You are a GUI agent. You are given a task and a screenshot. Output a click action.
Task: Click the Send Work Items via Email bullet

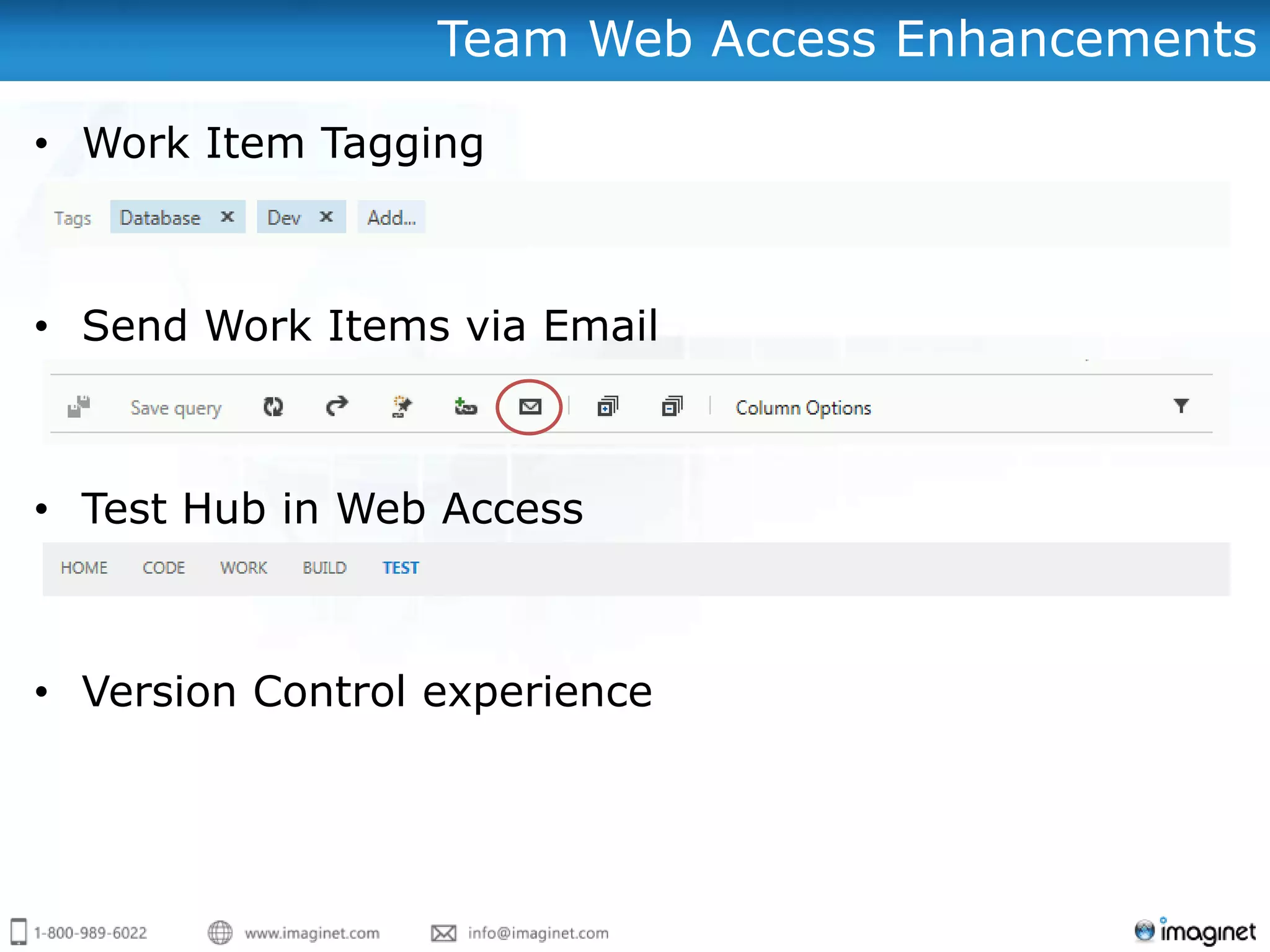[370, 325]
